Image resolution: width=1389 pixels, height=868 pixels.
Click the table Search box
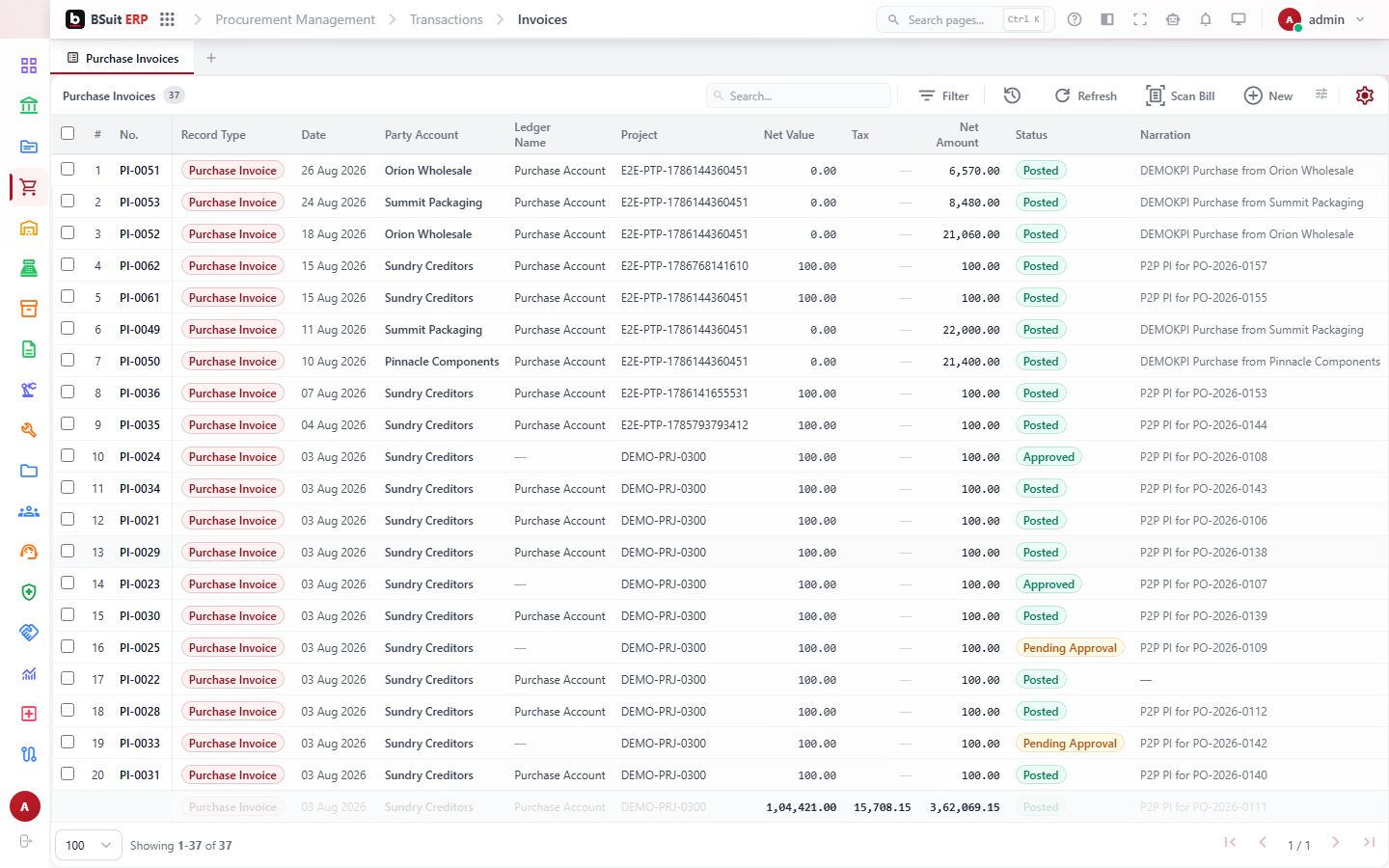pyautogui.click(x=799, y=95)
